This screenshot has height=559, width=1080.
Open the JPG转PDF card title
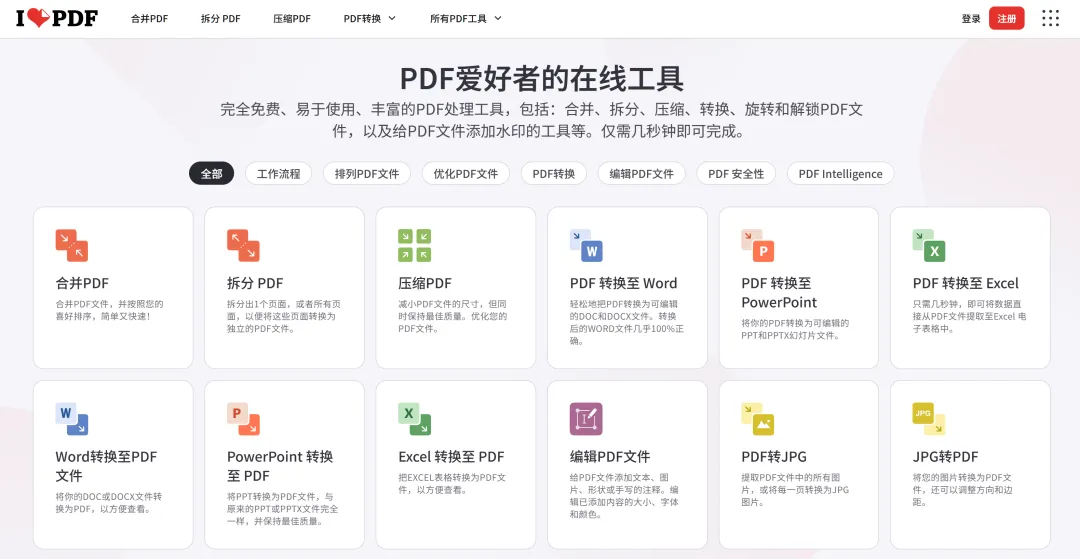tap(945, 456)
